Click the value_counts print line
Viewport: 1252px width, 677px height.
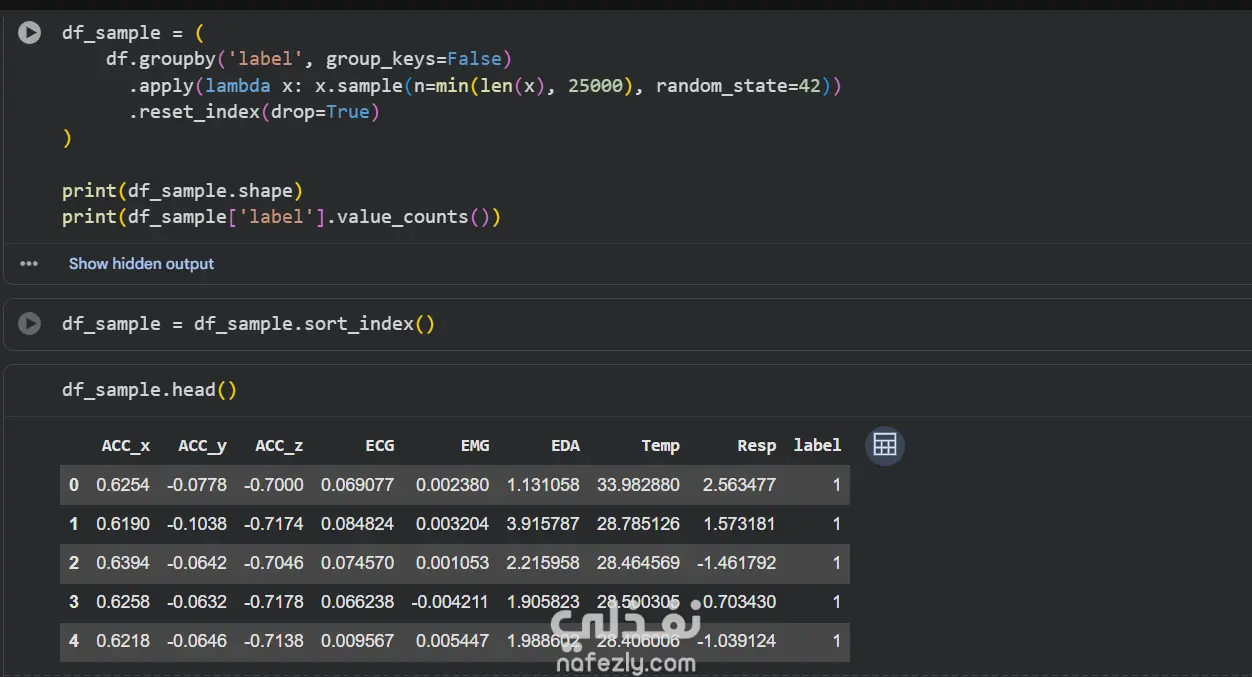(x=281, y=217)
